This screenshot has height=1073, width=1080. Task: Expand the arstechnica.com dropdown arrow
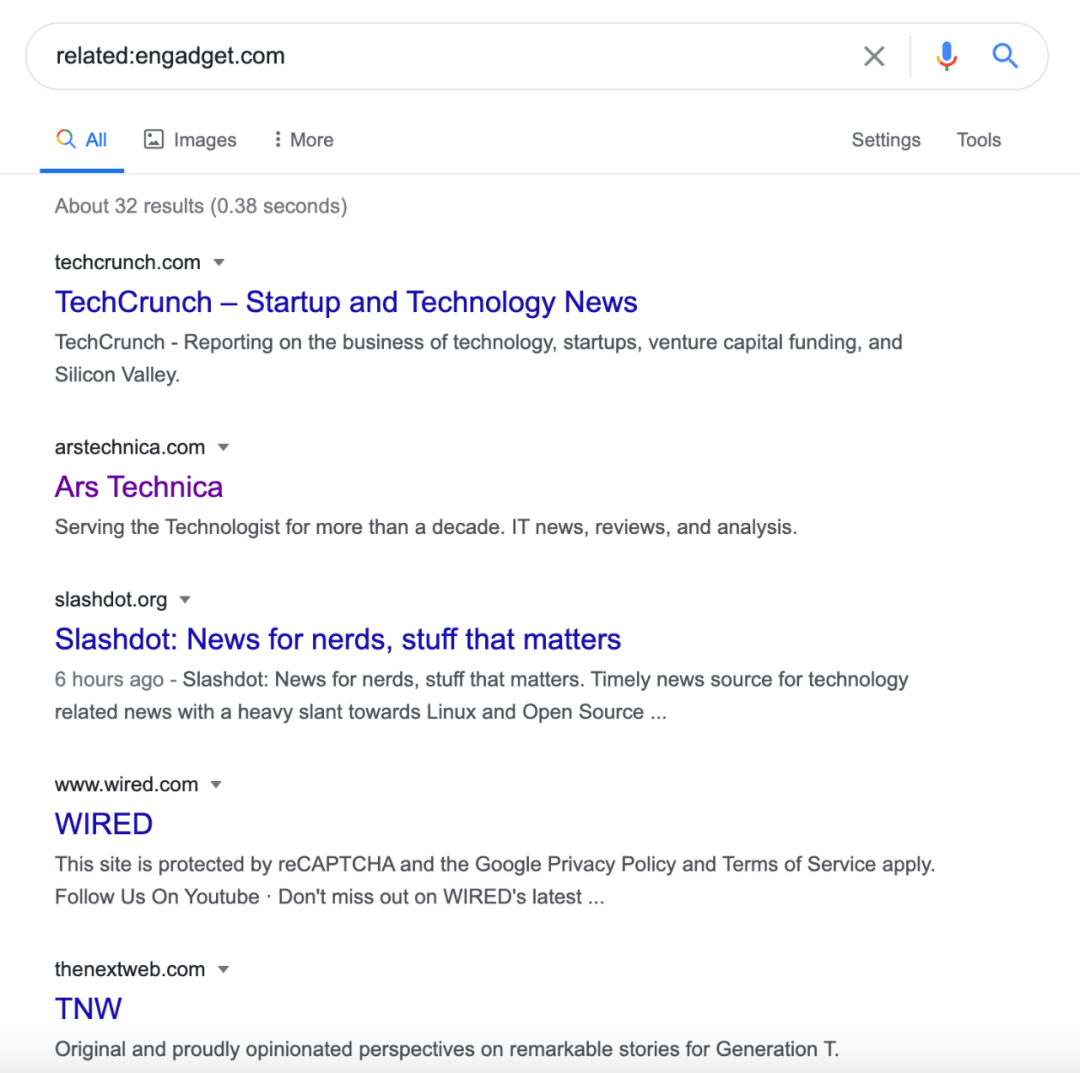click(x=223, y=448)
